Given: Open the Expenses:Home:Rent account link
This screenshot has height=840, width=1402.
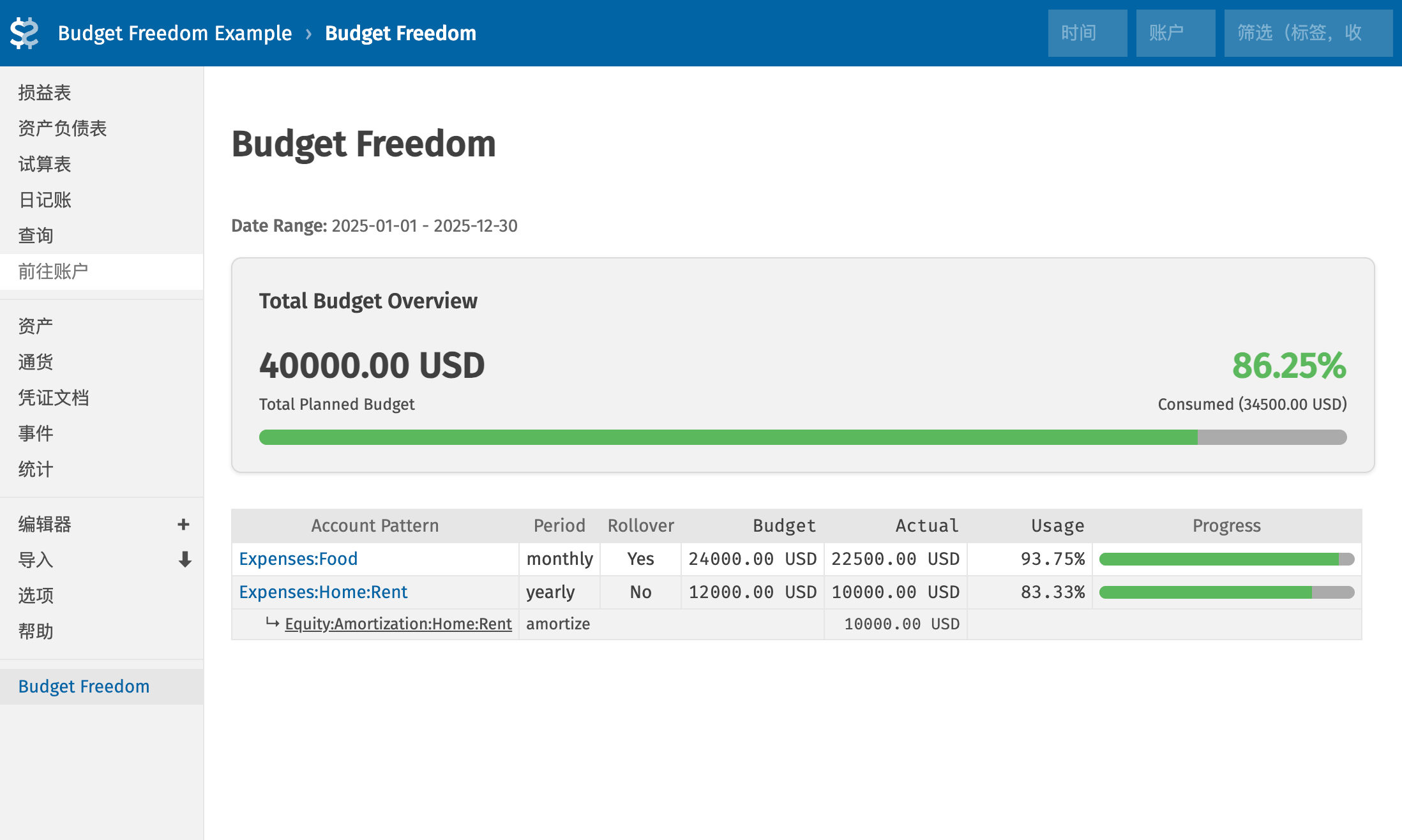Looking at the screenshot, I should tap(323, 592).
